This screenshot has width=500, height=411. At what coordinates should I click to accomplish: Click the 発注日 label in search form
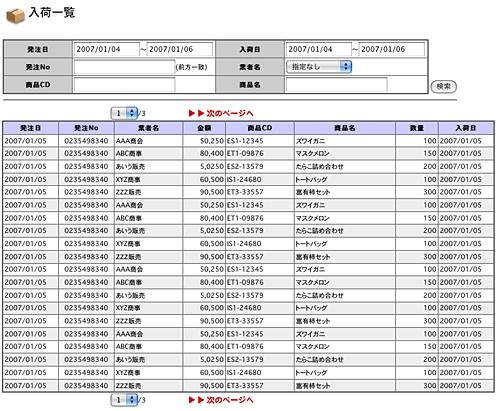(x=38, y=49)
